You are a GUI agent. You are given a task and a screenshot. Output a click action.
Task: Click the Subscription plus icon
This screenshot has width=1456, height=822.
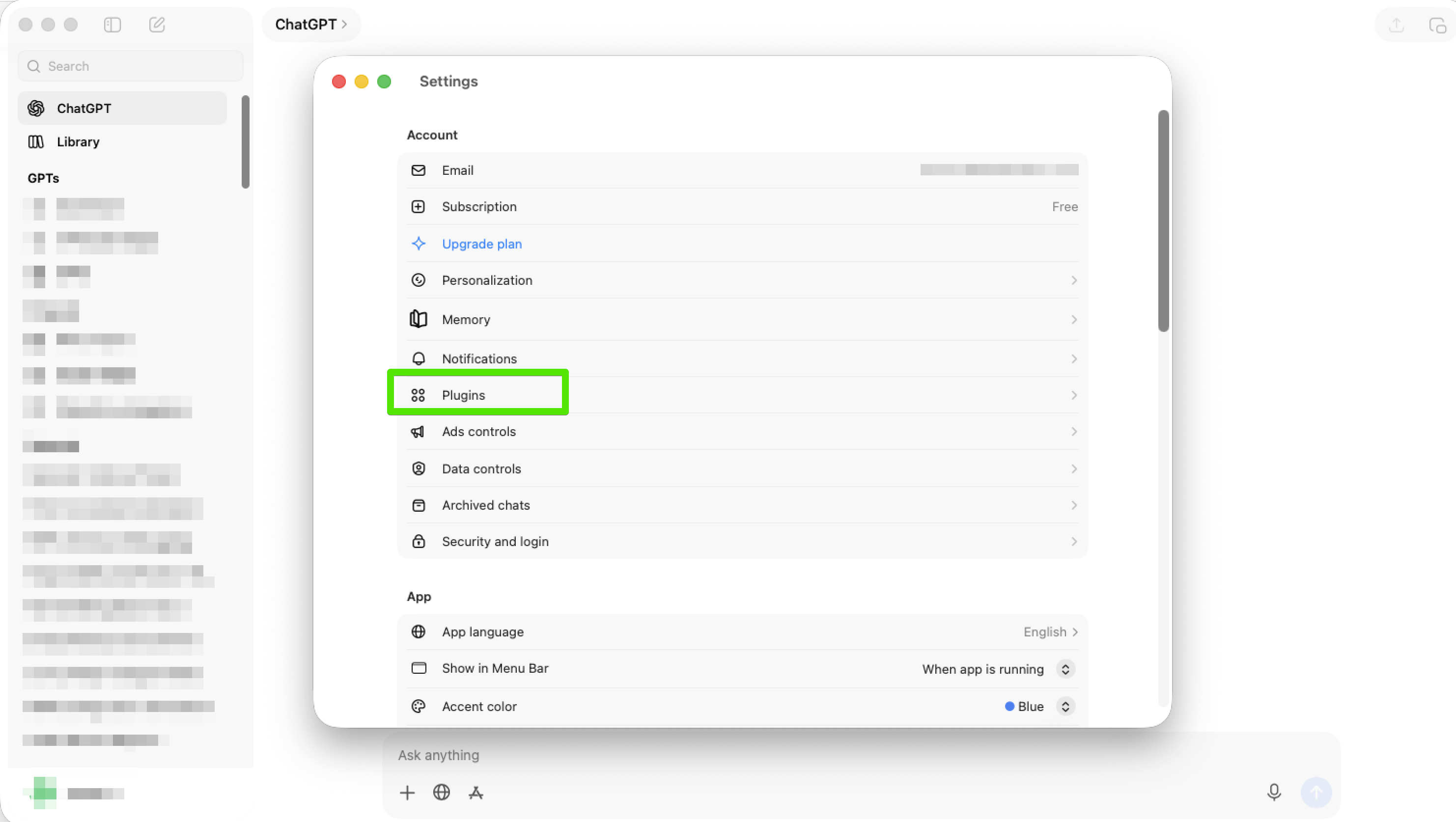[x=418, y=207]
